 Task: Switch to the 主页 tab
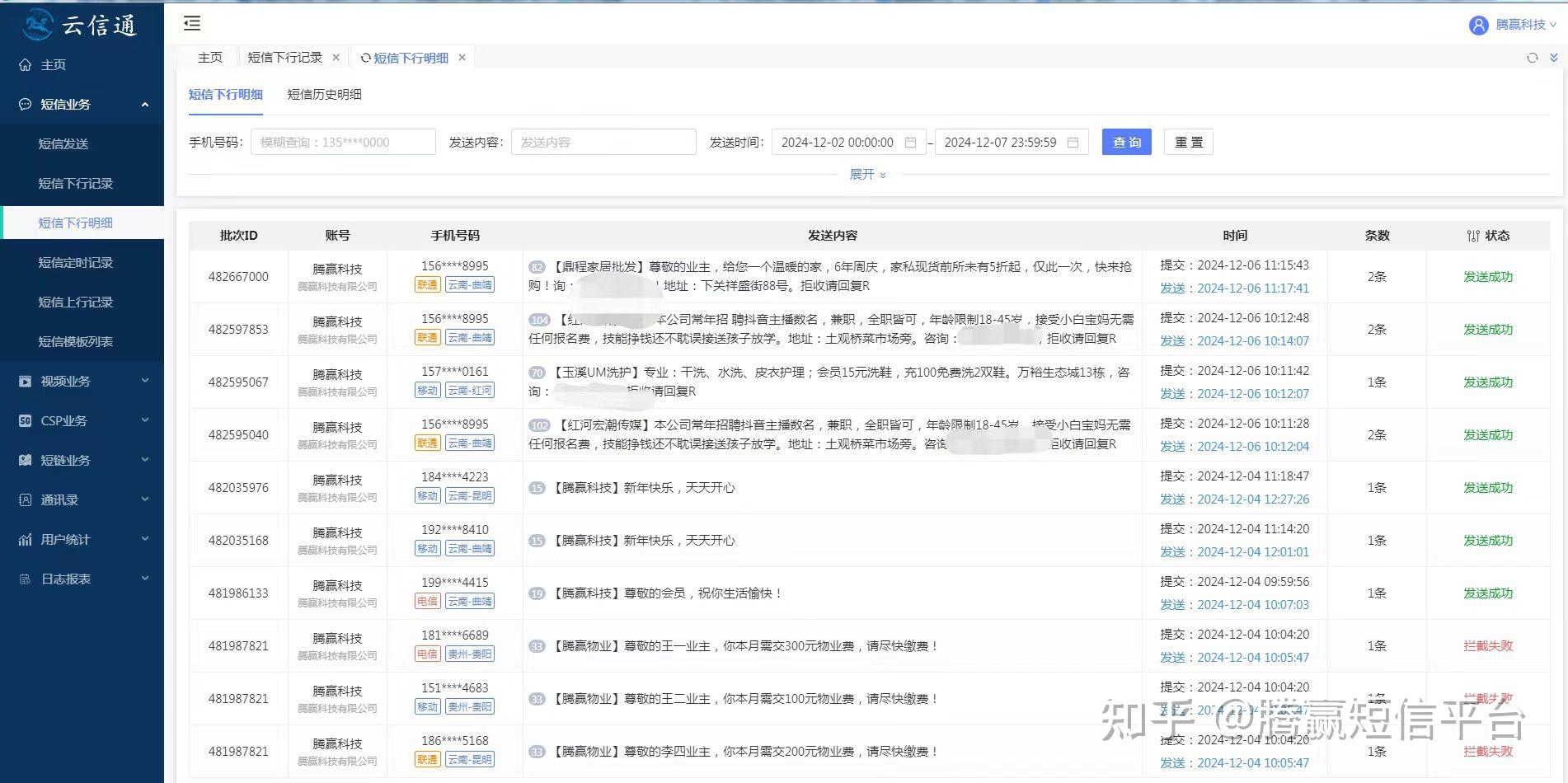click(x=209, y=58)
